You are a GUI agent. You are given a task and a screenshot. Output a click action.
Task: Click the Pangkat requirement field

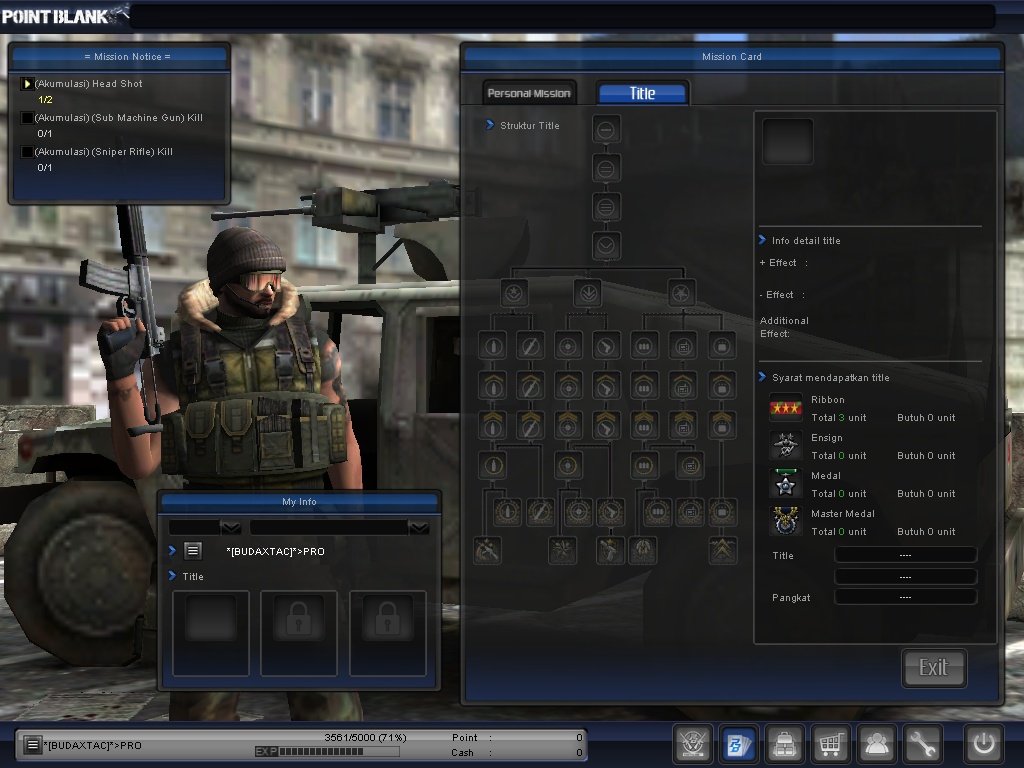click(x=906, y=597)
